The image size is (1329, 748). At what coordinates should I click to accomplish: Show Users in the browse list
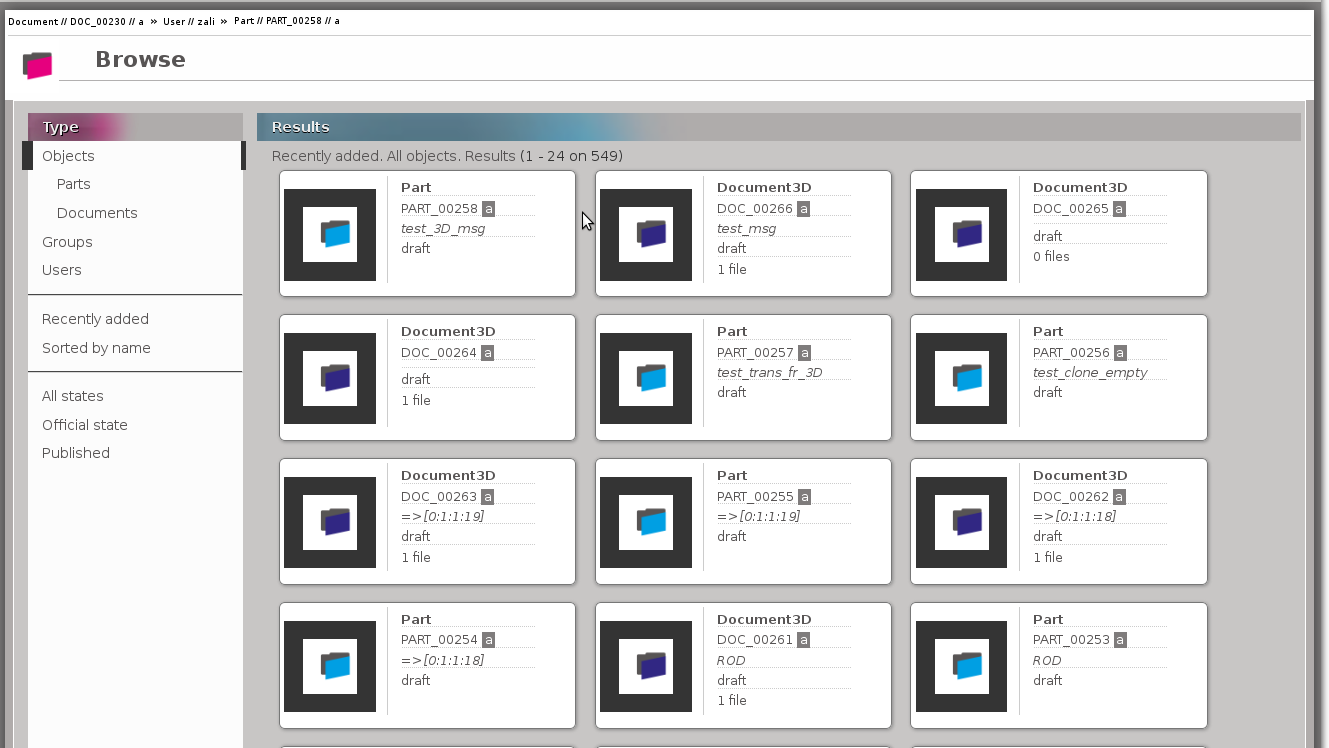coord(62,270)
